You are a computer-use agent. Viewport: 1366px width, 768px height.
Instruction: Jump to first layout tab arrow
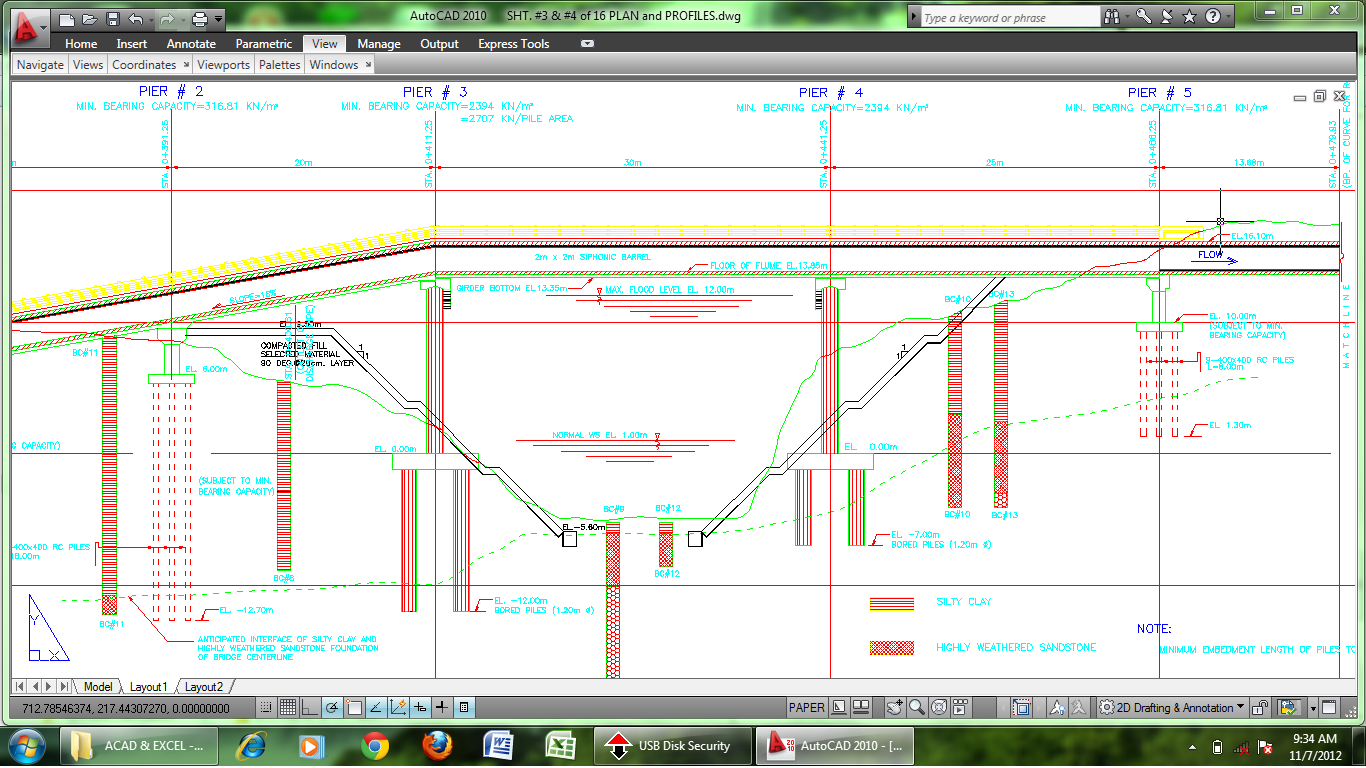click(18, 686)
